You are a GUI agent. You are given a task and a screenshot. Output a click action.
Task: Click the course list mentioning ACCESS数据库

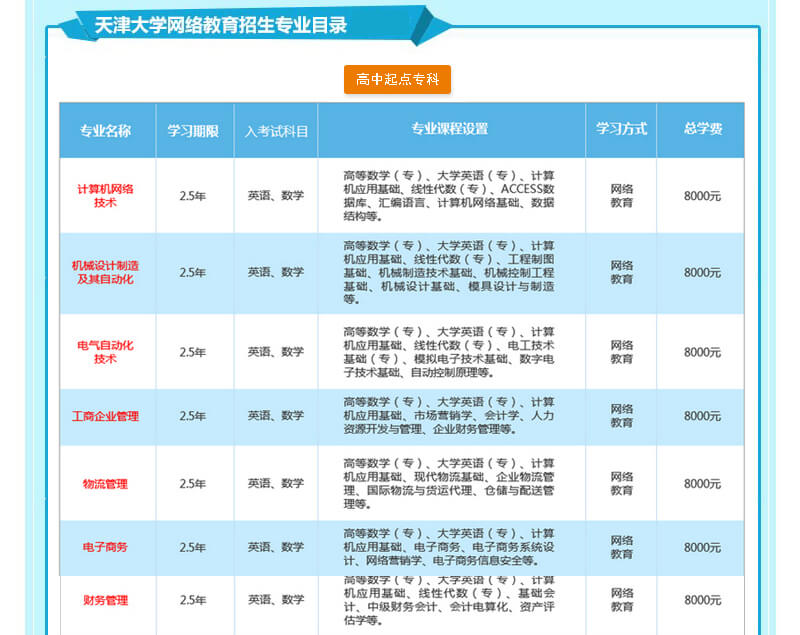(449, 196)
